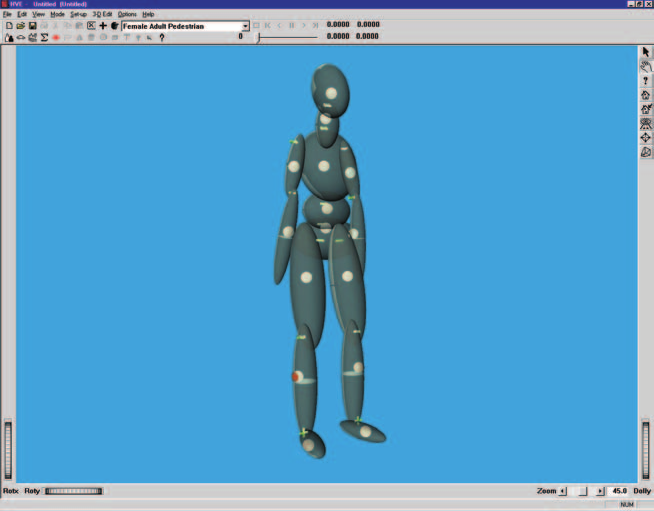Open the 3D Edit menu

click(102, 14)
